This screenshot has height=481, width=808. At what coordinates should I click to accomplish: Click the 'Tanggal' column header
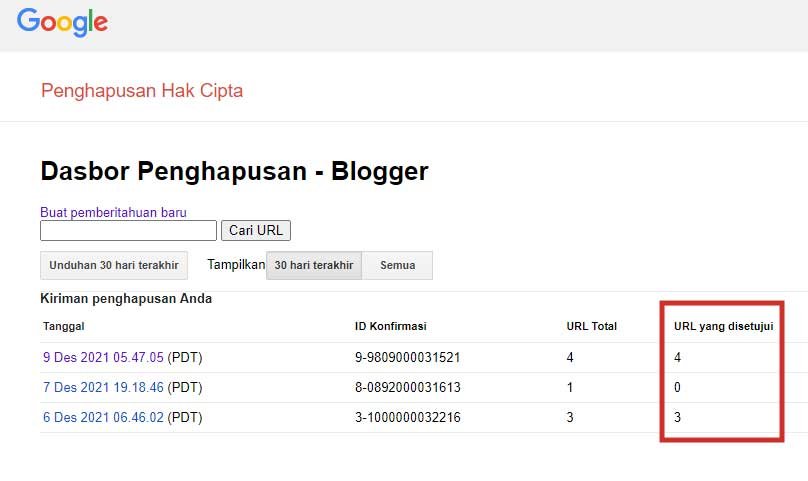pos(63,326)
